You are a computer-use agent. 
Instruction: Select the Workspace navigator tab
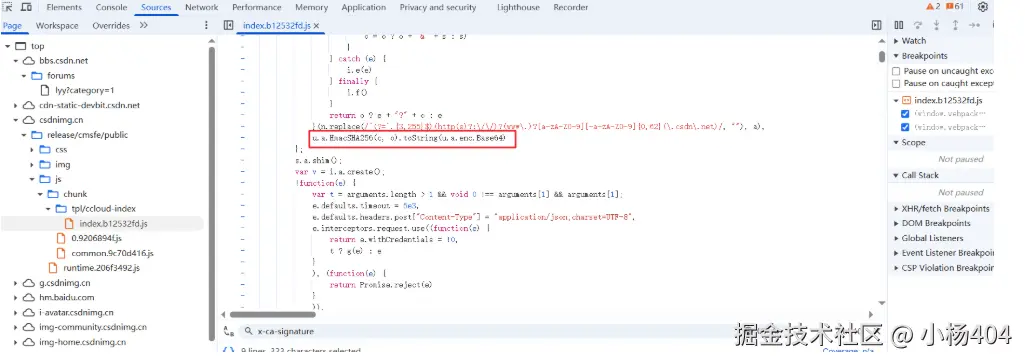(57, 25)
